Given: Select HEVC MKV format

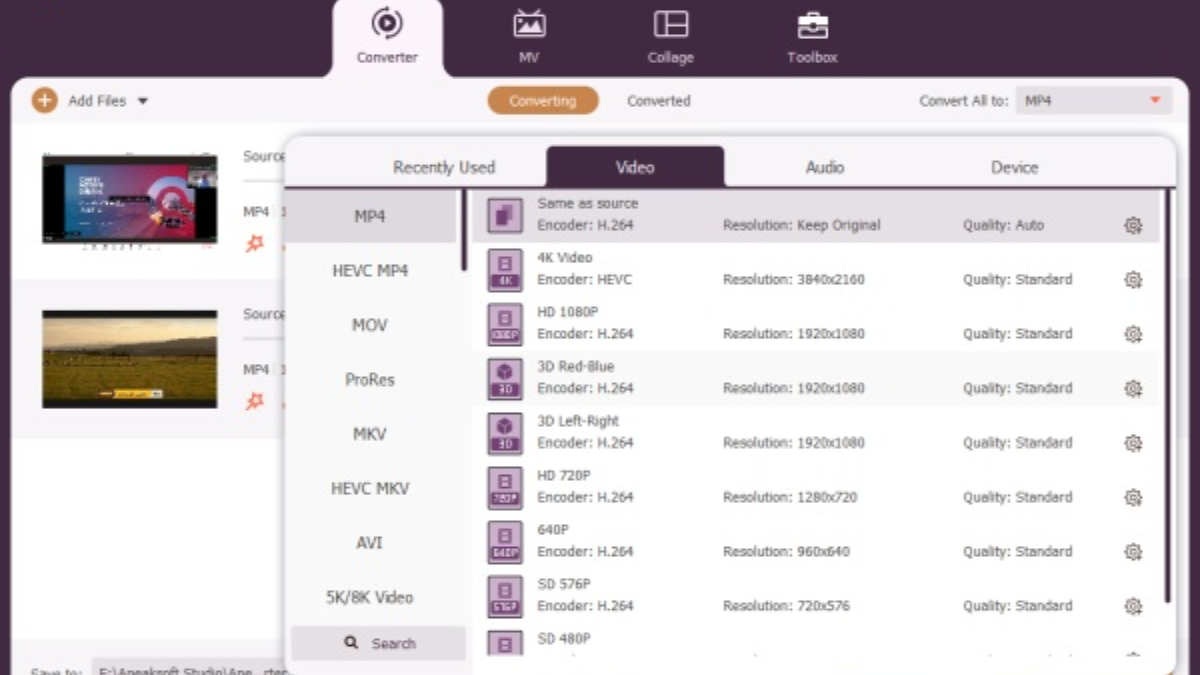Looking at the screenshot, I should pos(370,488).
